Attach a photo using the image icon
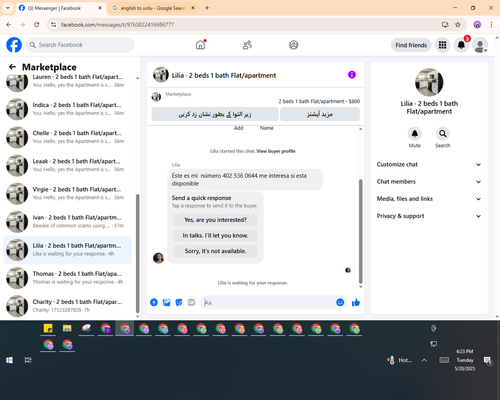500x400 pixels. pyautogui.click(x=166, y=302)
